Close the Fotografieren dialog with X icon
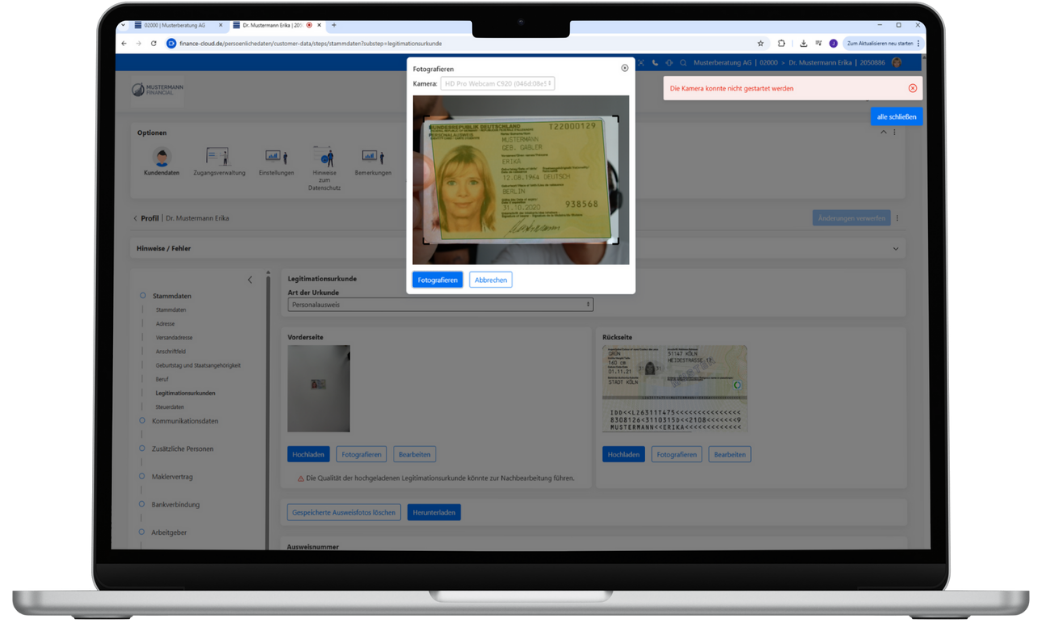 pos(625,68)
